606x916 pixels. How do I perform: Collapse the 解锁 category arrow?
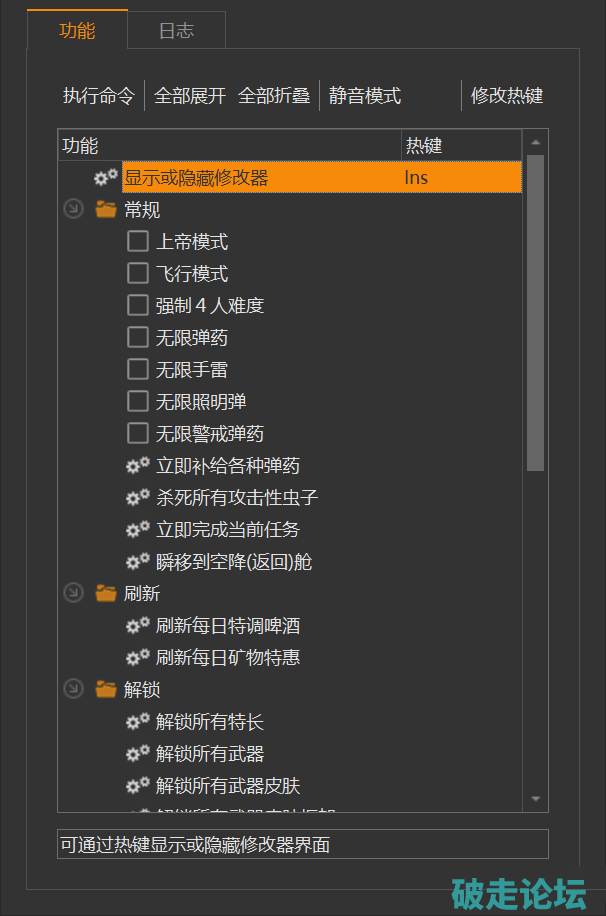73,690
